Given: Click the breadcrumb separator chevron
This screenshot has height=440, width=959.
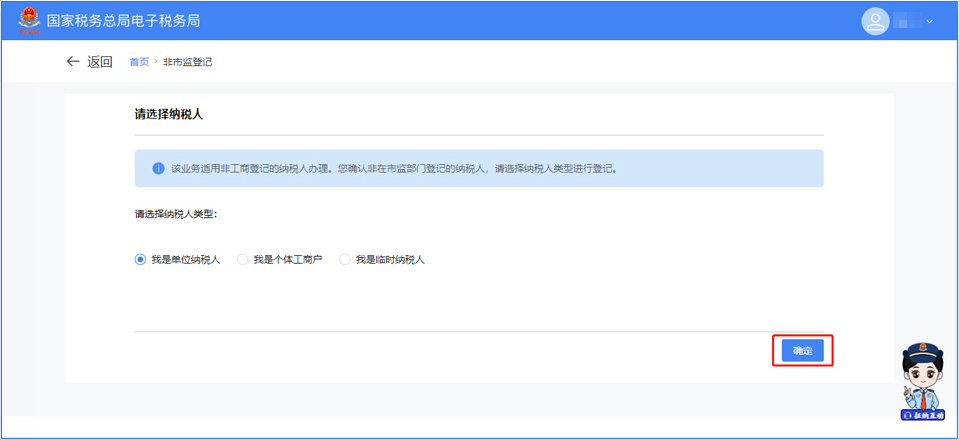Looking at the screenshot, I should (156, 62).
